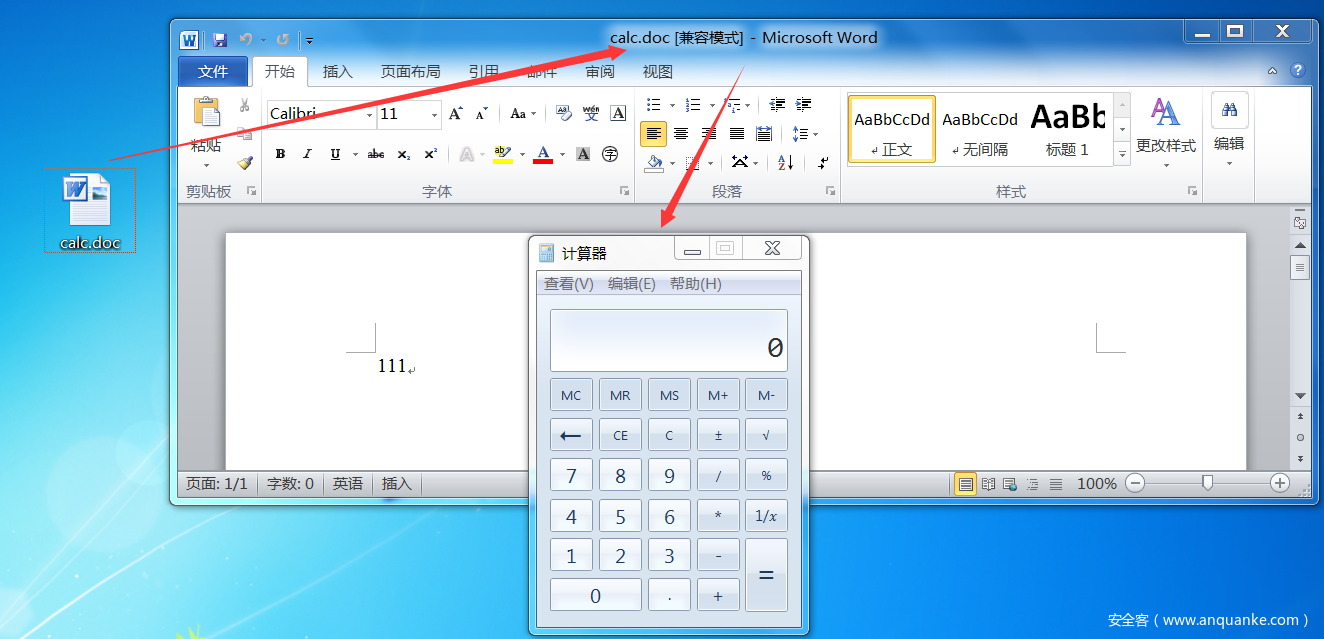Click the Shading paint bucket icon
The height and width of the screenshot is (639, 1324).
(655, 162)
